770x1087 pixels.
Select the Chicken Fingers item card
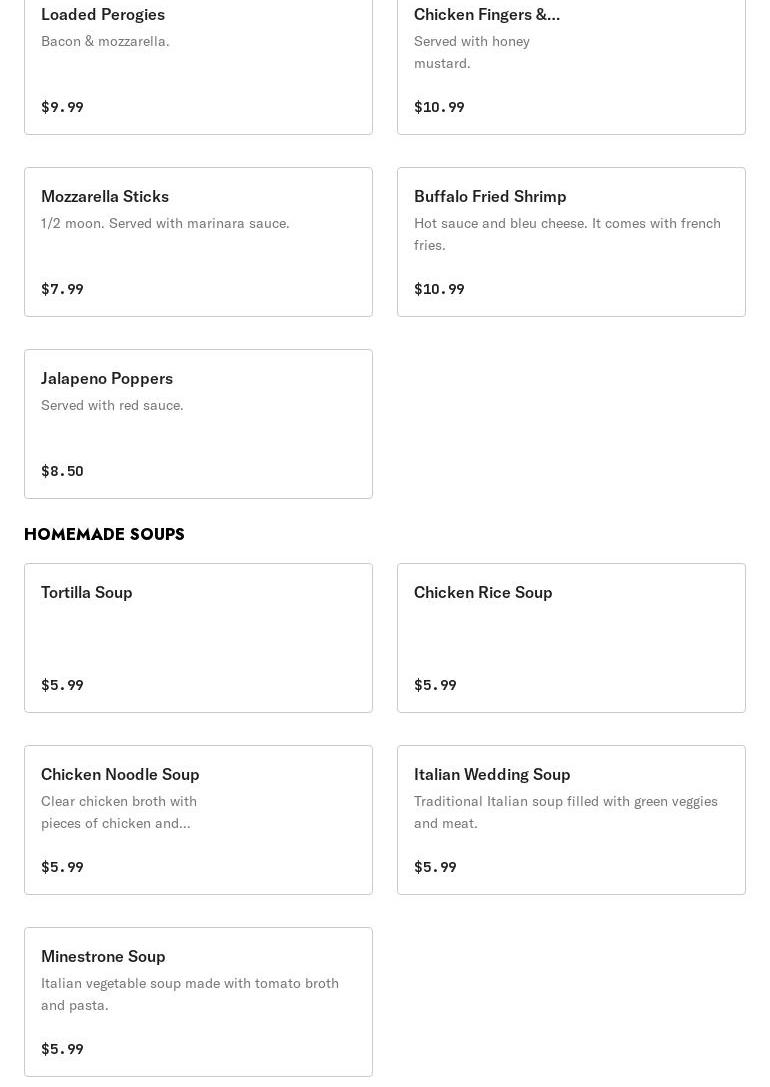point(486,14)
